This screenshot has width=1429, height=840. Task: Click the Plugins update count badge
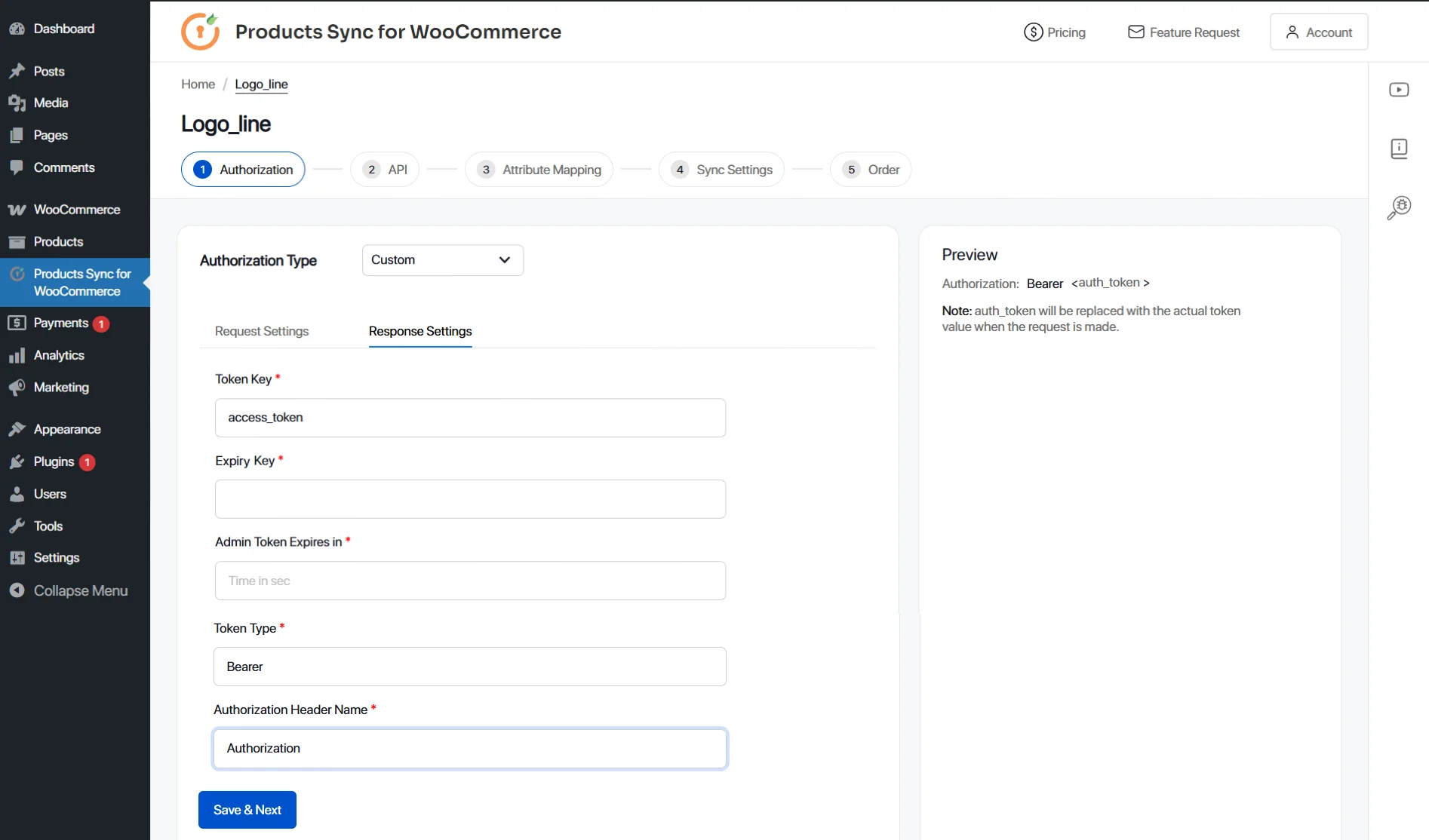coord(87,461)
